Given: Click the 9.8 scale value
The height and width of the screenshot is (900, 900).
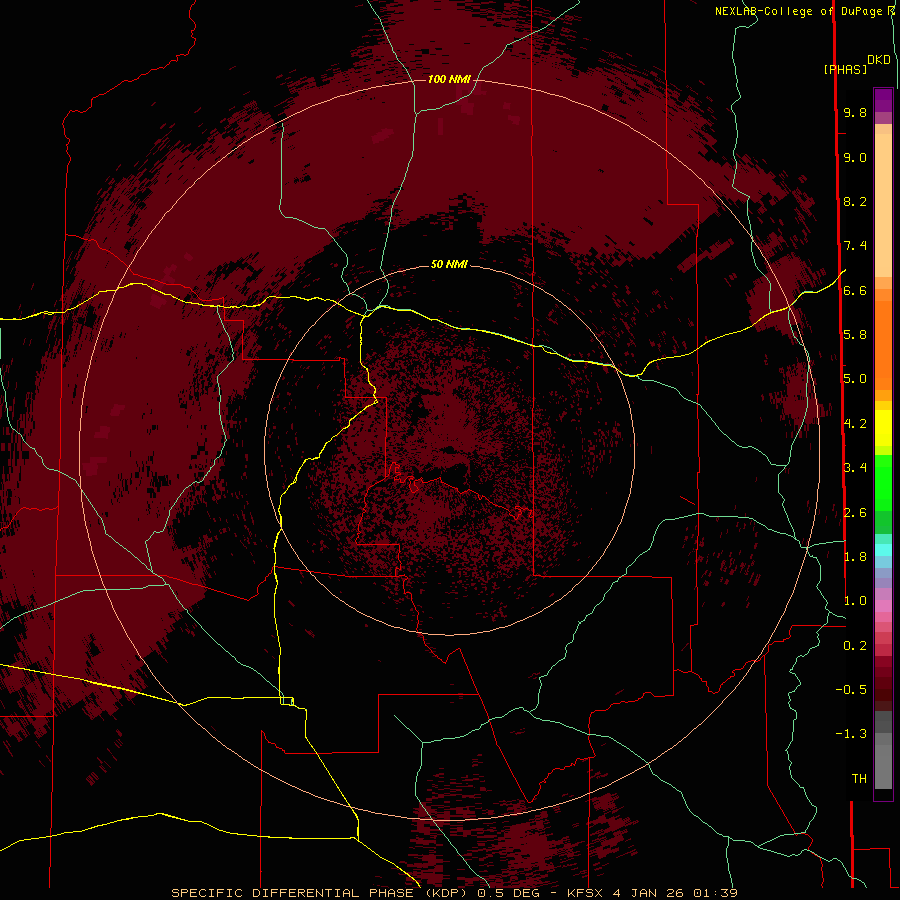Looking at the screenshot, I should click(855, 112).
